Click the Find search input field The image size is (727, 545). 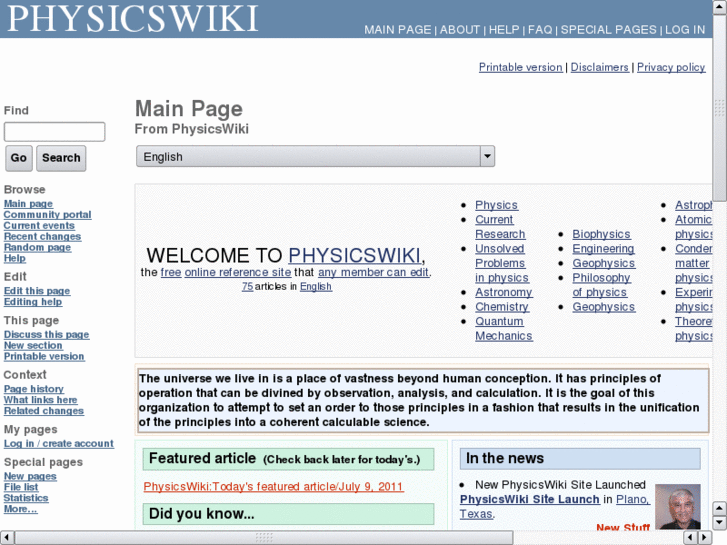[54, 132]
